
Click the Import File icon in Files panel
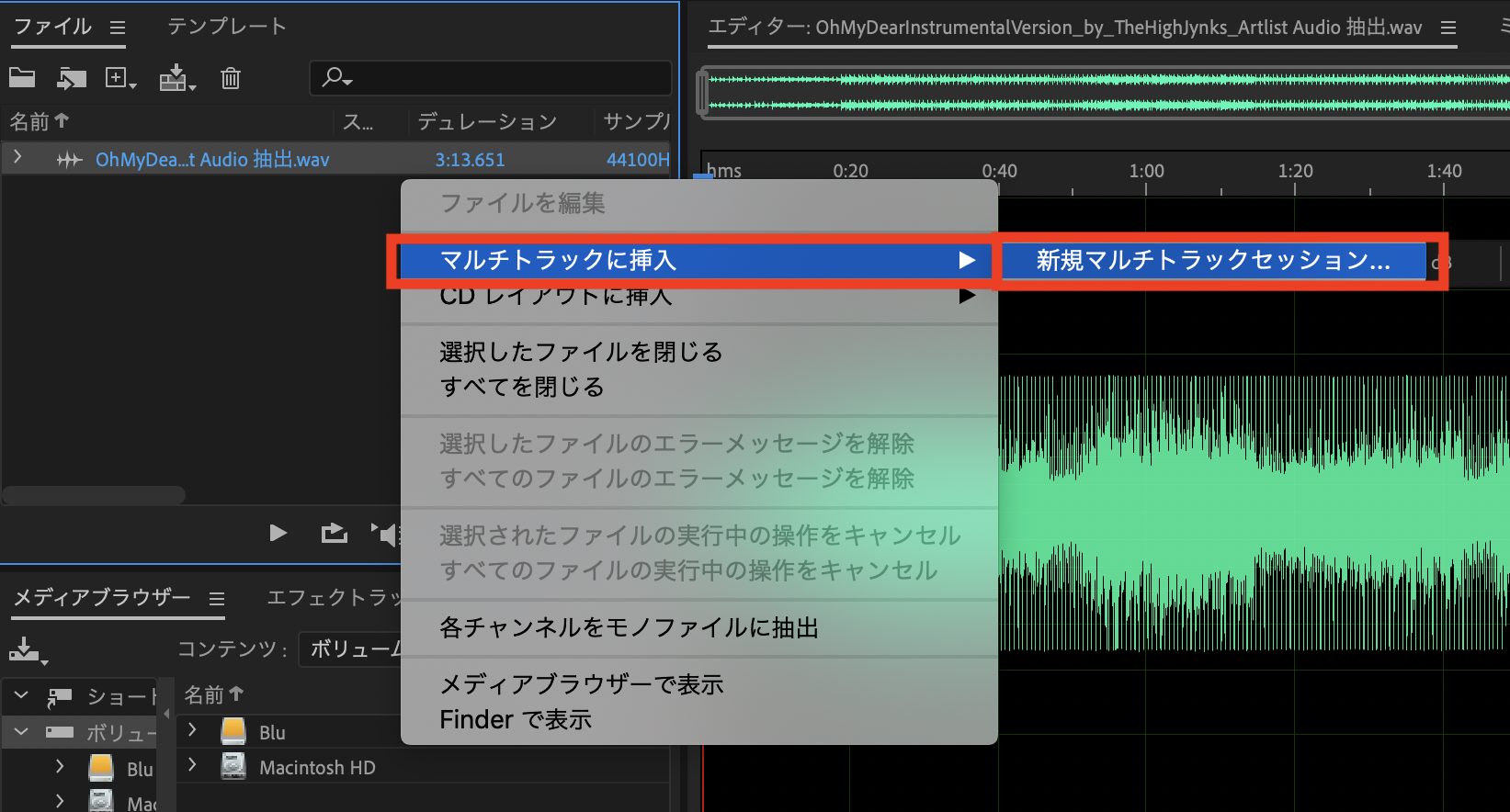[71, 78]
